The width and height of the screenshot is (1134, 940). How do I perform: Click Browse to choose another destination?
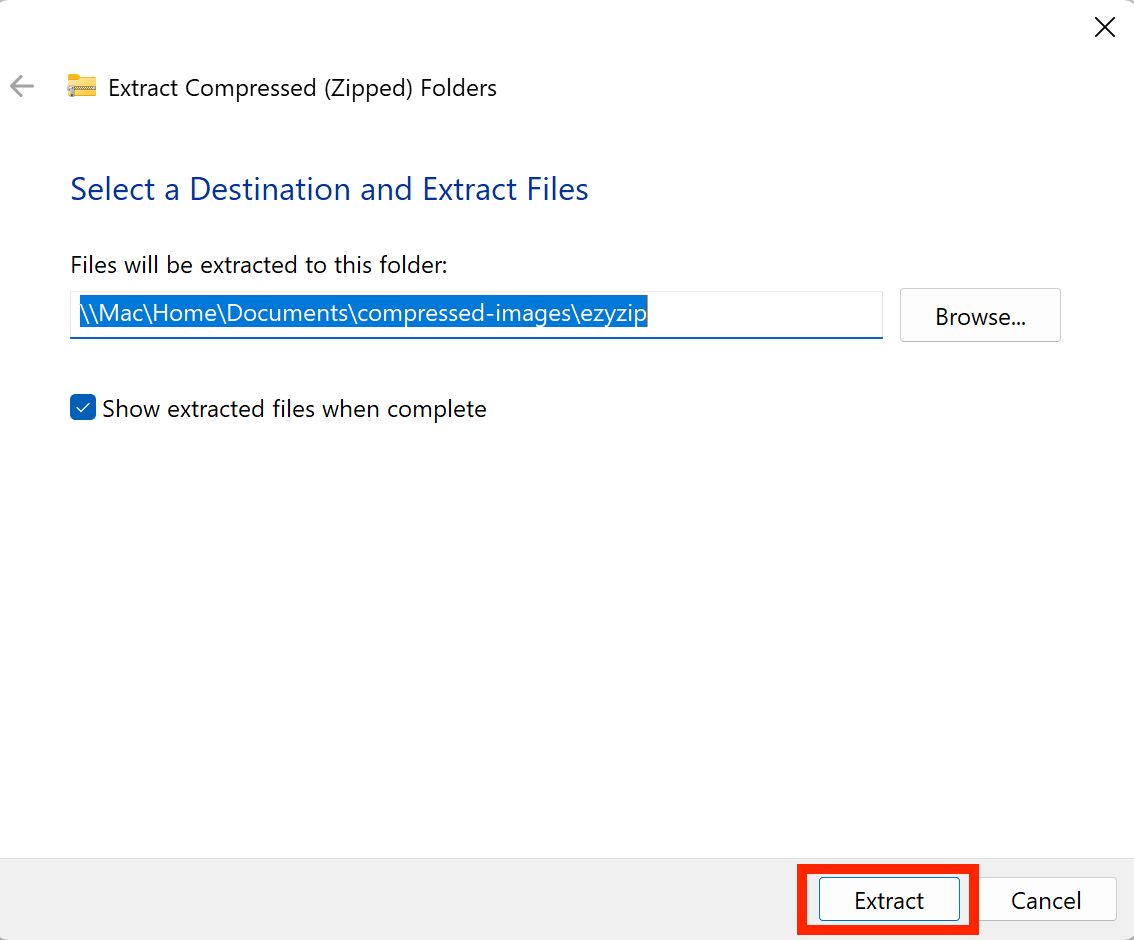(x=979, y=315)
